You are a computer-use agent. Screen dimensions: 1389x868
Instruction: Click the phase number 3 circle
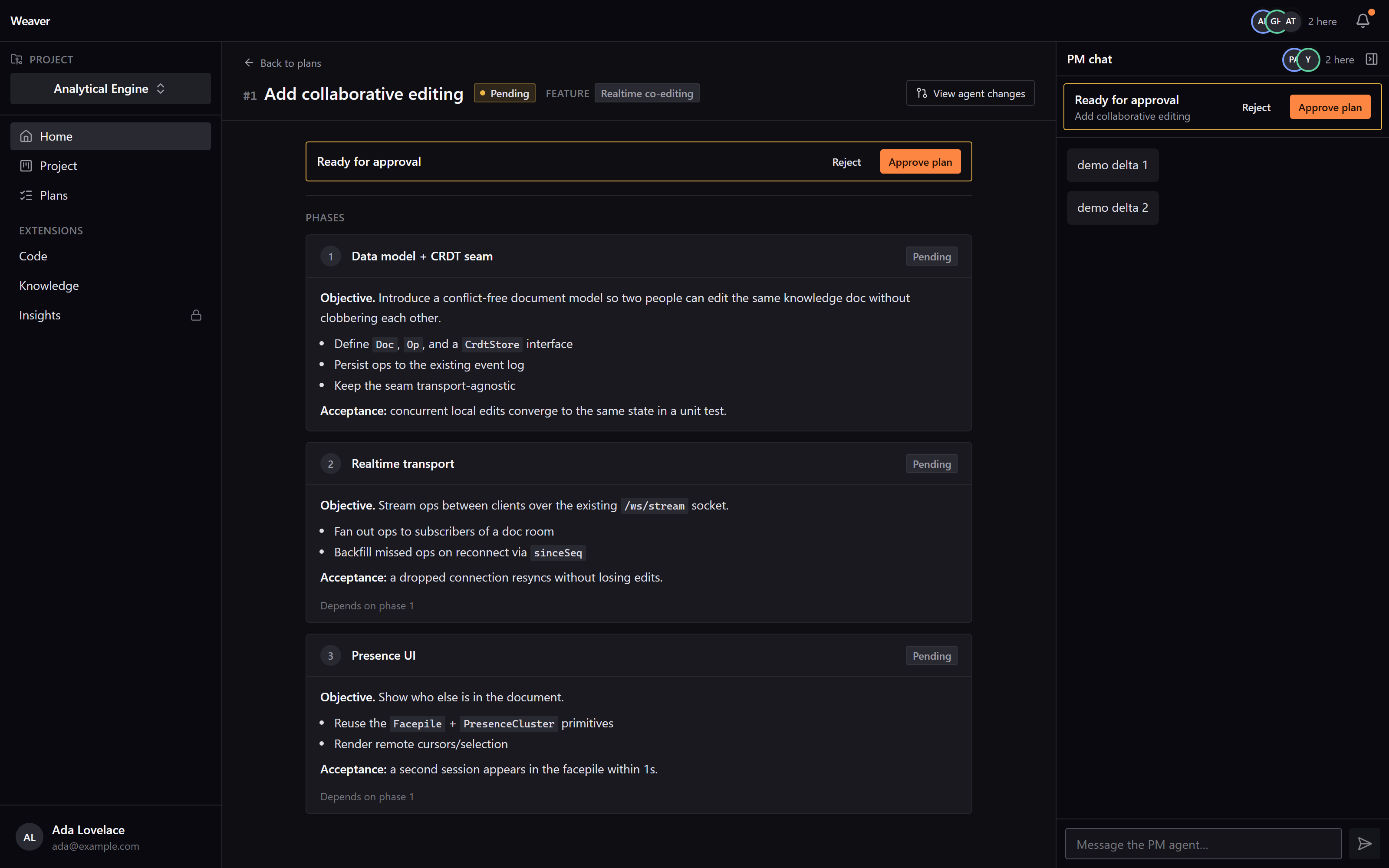pos(331,656)
